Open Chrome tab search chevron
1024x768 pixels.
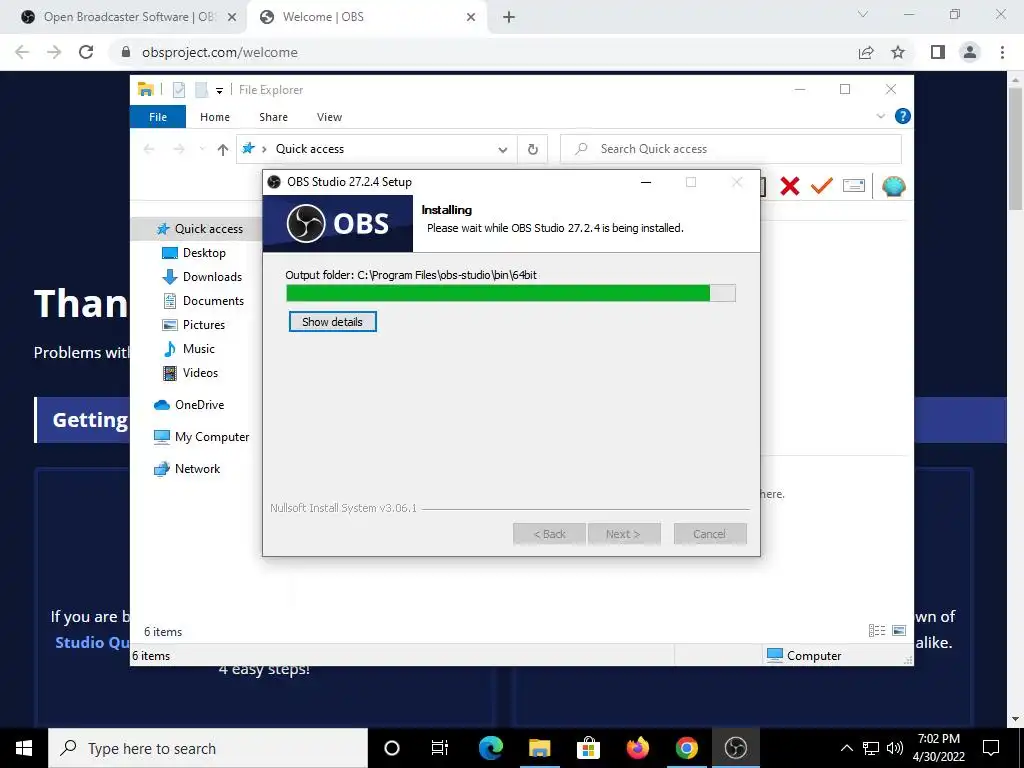(863, 14)
